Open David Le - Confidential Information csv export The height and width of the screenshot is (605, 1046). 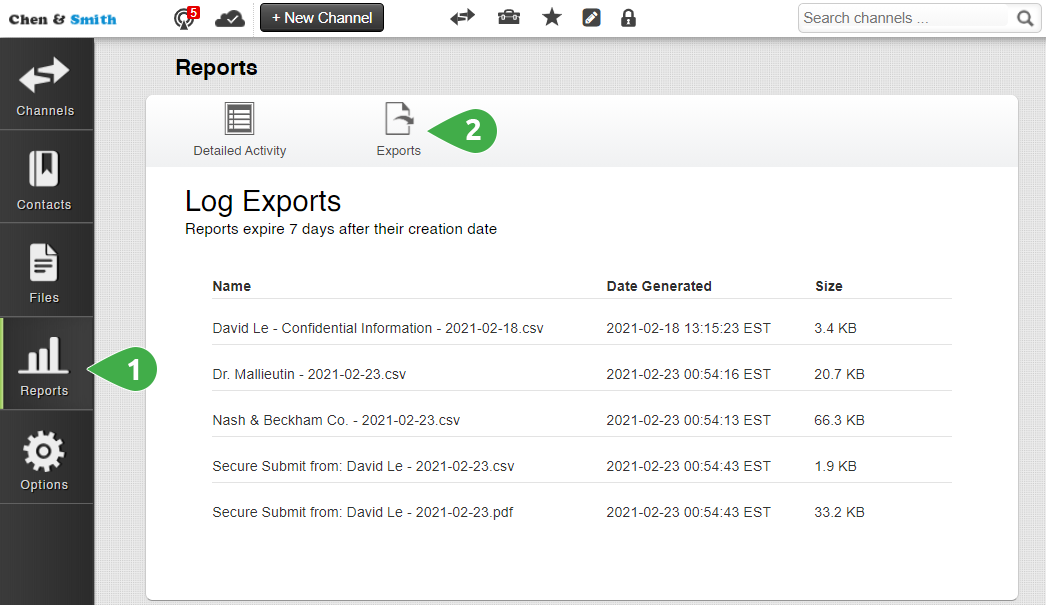(x=378, y=328)
